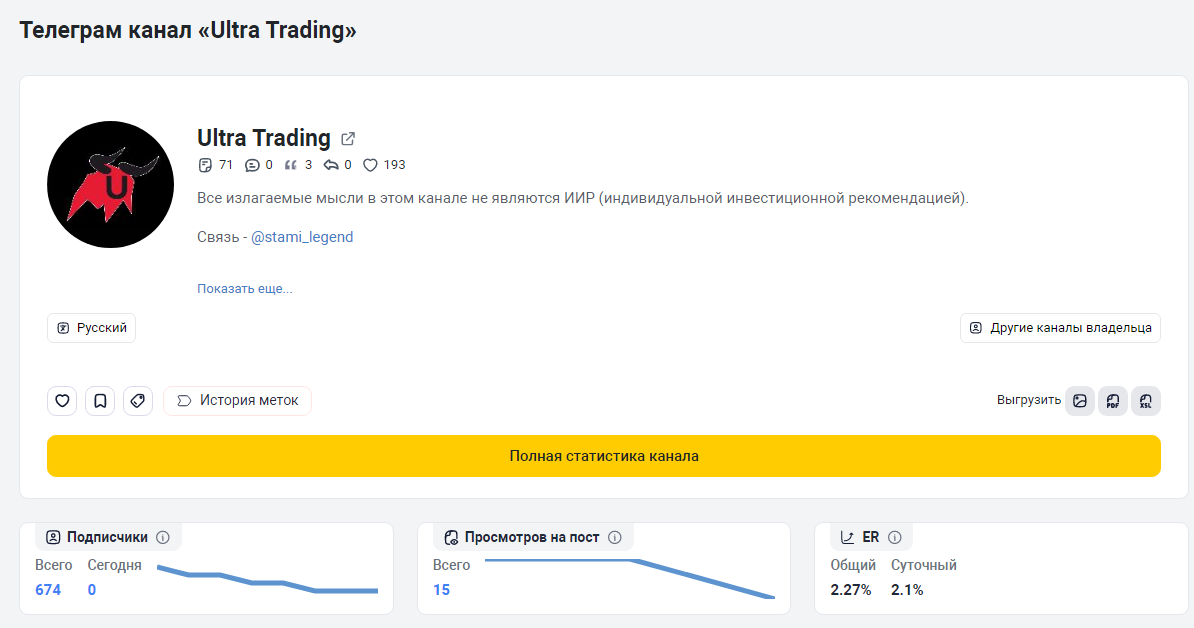Click heading Телеграм канал «Ultra Trading»
Viewport: 1194px width, 628px height.
click(188, 30)
